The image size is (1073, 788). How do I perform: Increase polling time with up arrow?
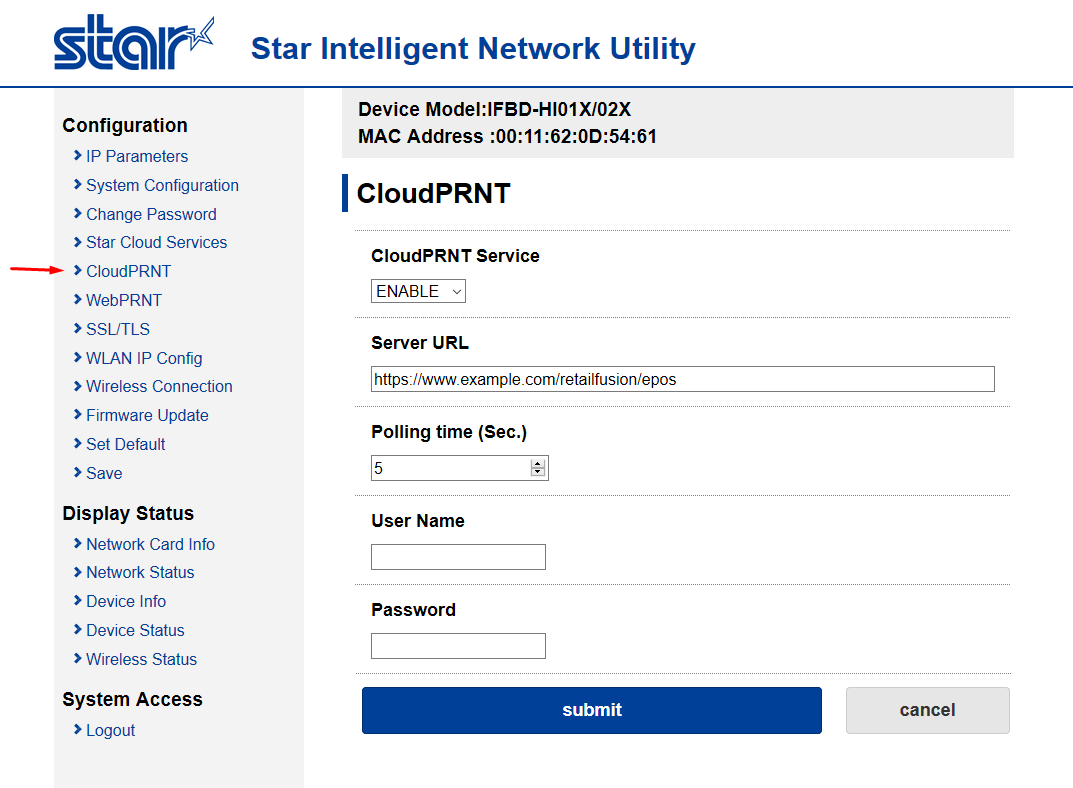click(538, 463)
